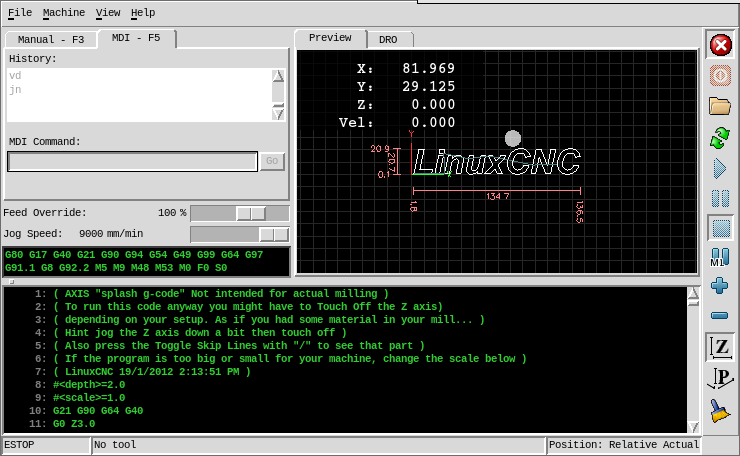The image size is (740, 456).
Task: Select line 7 'LinuxCNC 19/1/2012' comment
Action: (151, 372)
